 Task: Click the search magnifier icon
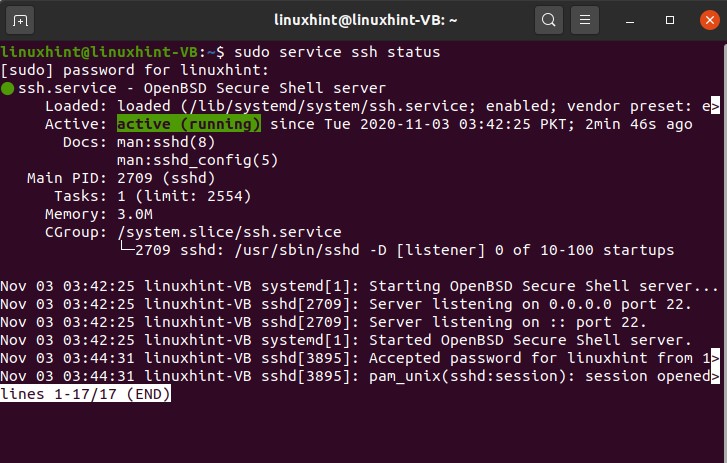pos(549,18)
